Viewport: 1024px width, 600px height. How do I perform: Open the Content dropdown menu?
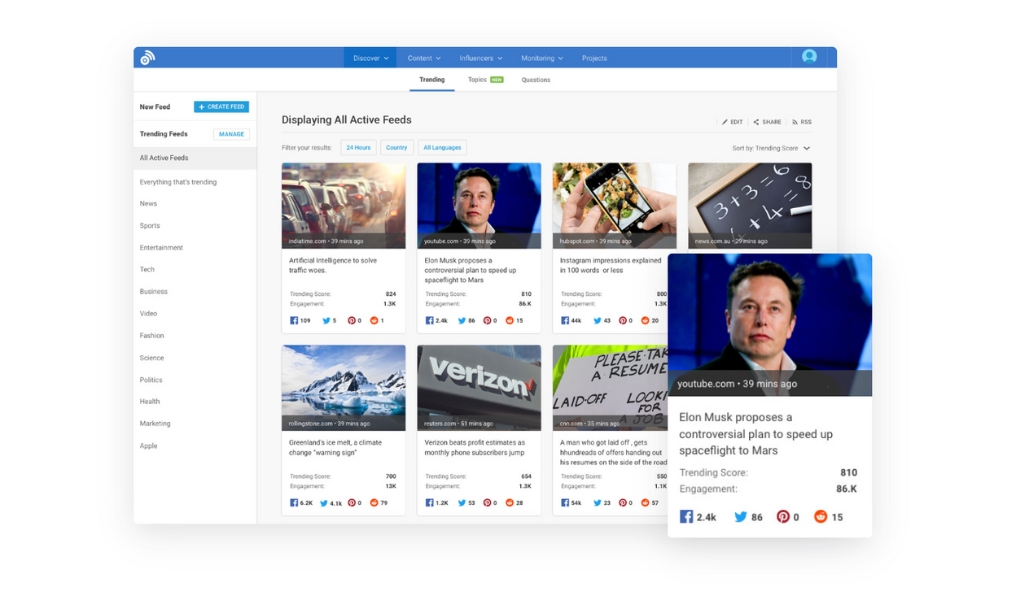click(x=424, y=58)
